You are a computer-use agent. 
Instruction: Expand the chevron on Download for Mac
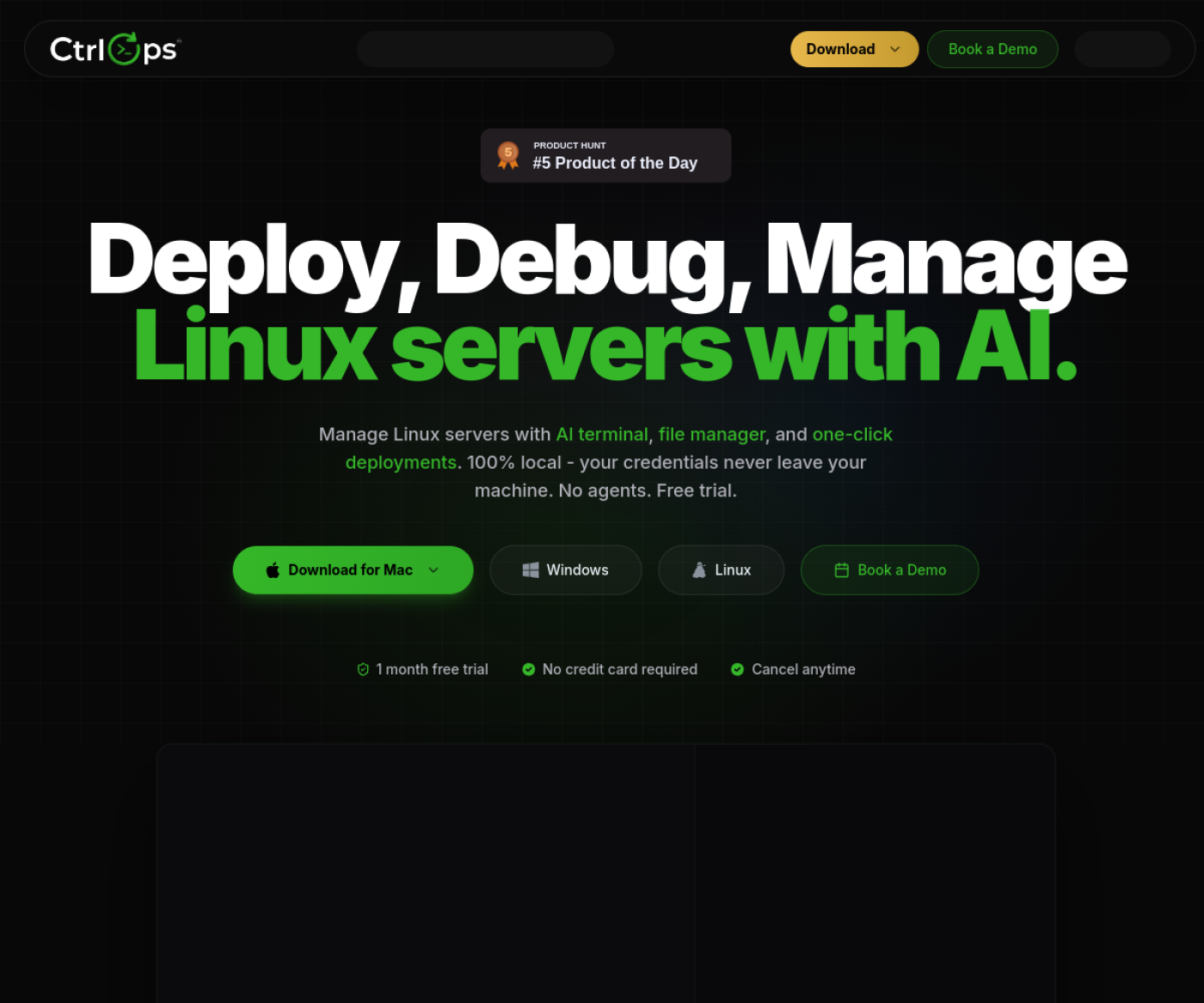click(x=433, y=570)
